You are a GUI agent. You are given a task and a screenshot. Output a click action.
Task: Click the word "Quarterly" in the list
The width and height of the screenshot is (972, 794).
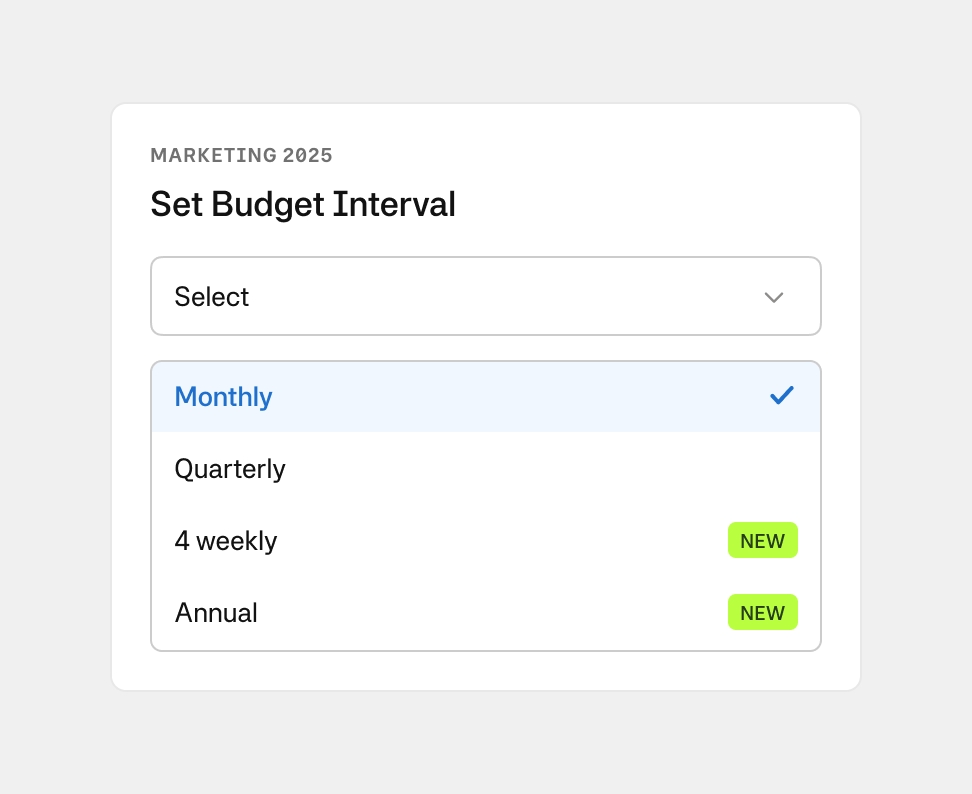pyautogui.click(x=230, y=469)
